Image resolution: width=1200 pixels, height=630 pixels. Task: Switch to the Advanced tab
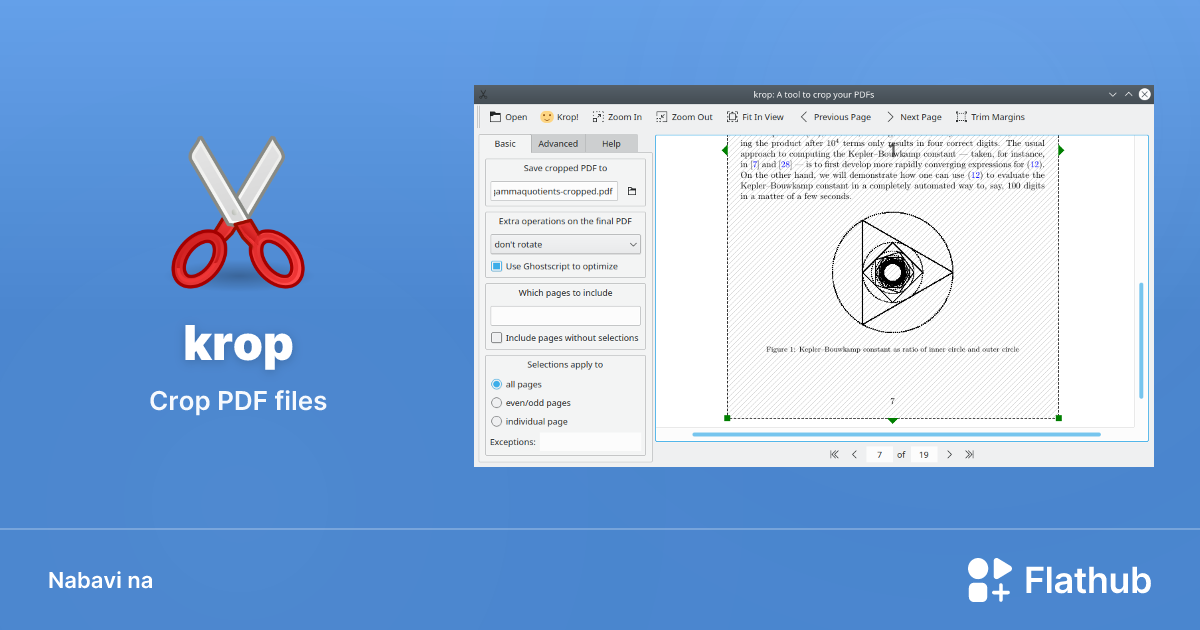[558, 143]
